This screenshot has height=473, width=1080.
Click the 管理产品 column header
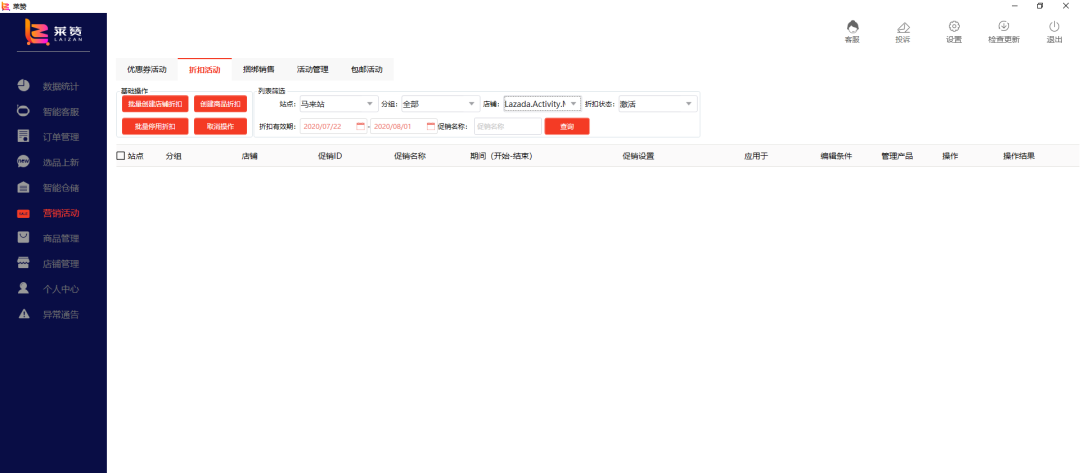[x=897, y=156]
